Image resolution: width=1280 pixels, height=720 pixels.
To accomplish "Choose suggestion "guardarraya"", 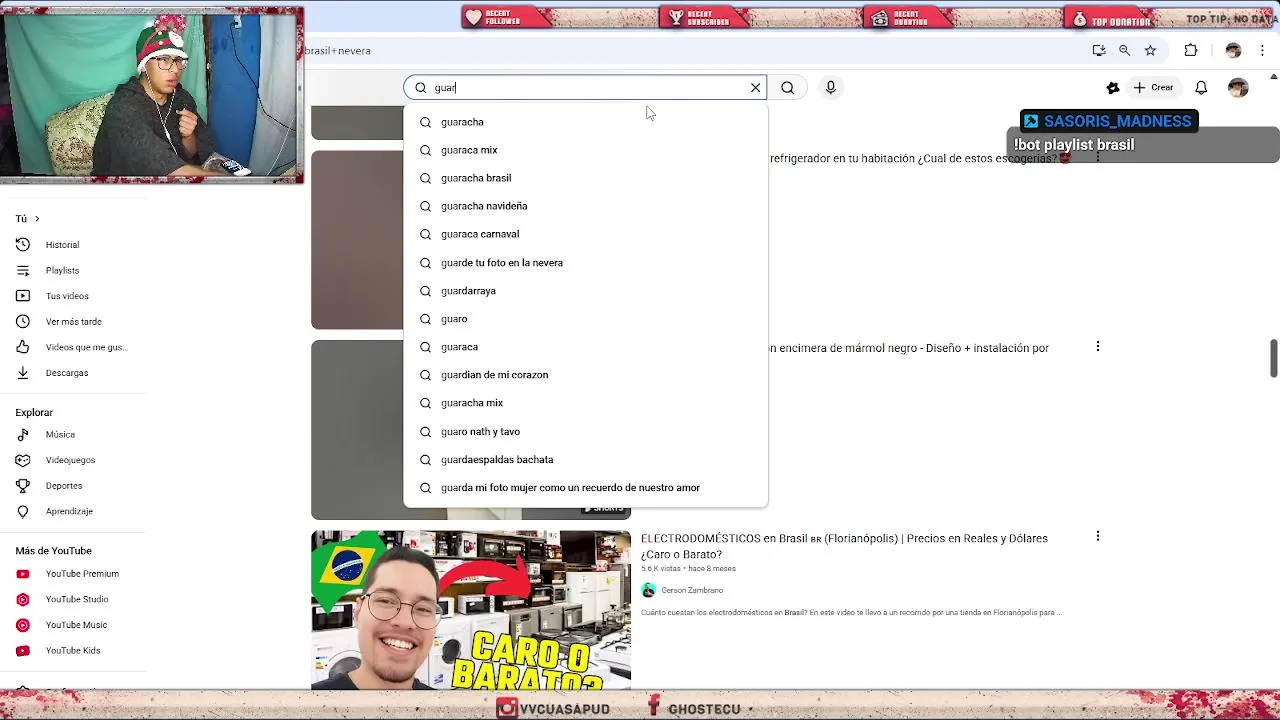I will click(585, 291).
